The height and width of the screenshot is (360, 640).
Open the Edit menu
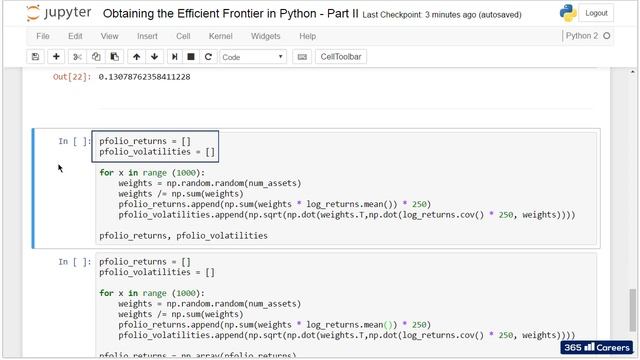pos(75,36)
